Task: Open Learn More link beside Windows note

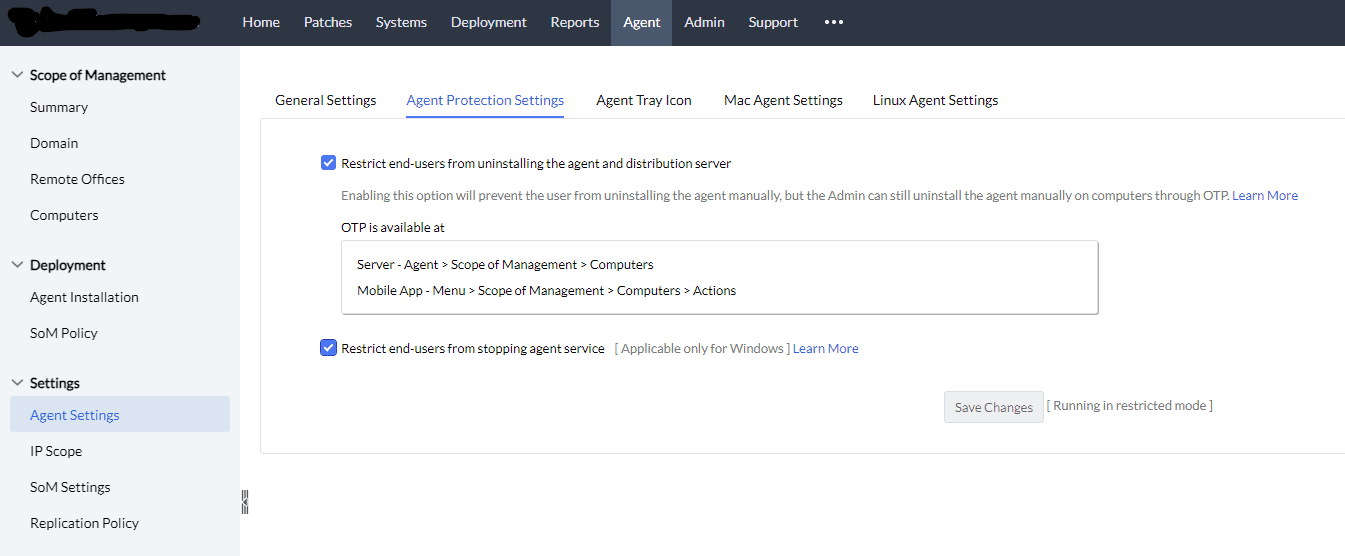Action: (825, 349)
